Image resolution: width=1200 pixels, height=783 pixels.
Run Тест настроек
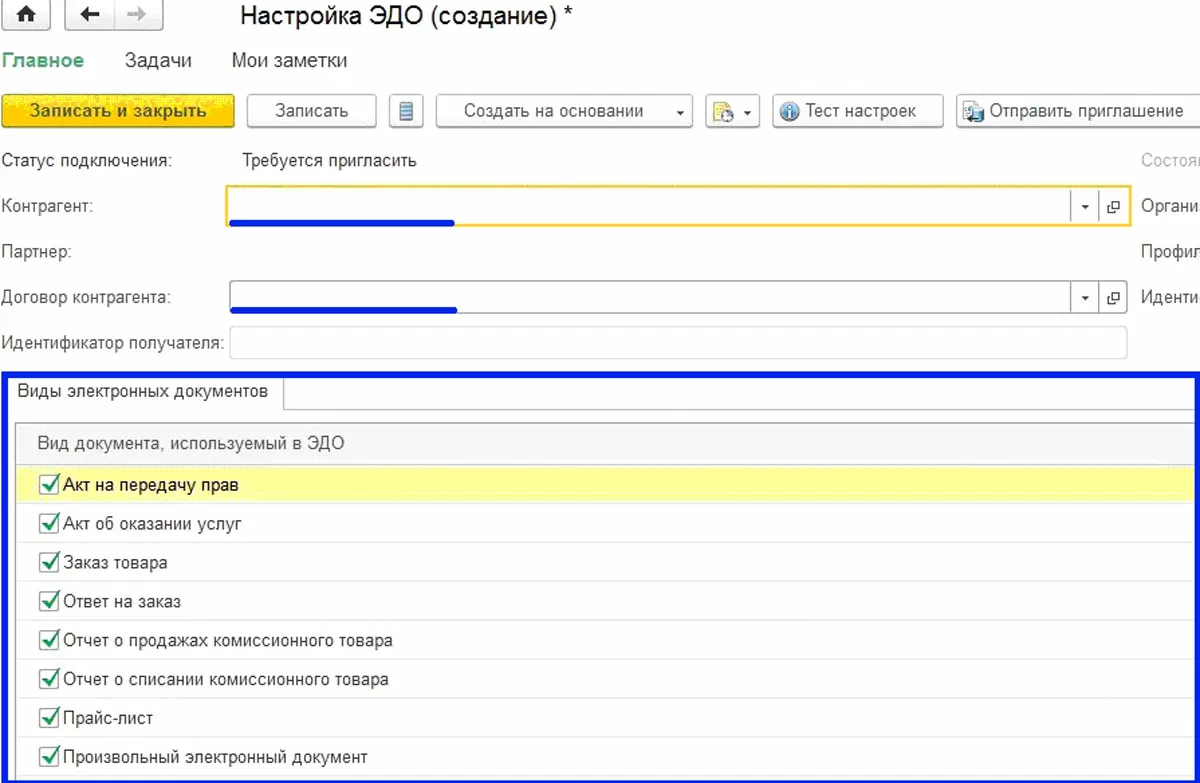coord(859,111)
